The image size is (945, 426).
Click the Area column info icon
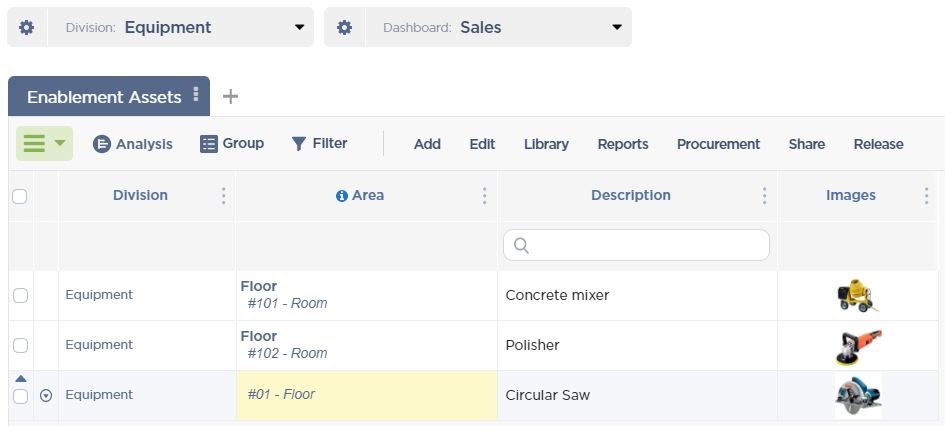[342, 196]
